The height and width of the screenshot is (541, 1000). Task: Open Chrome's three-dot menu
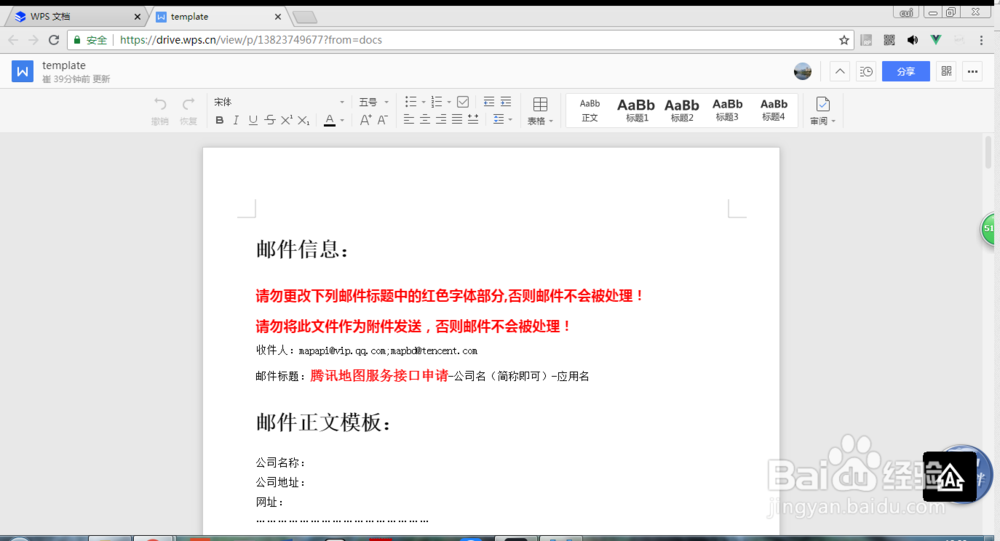pos(982,40)
